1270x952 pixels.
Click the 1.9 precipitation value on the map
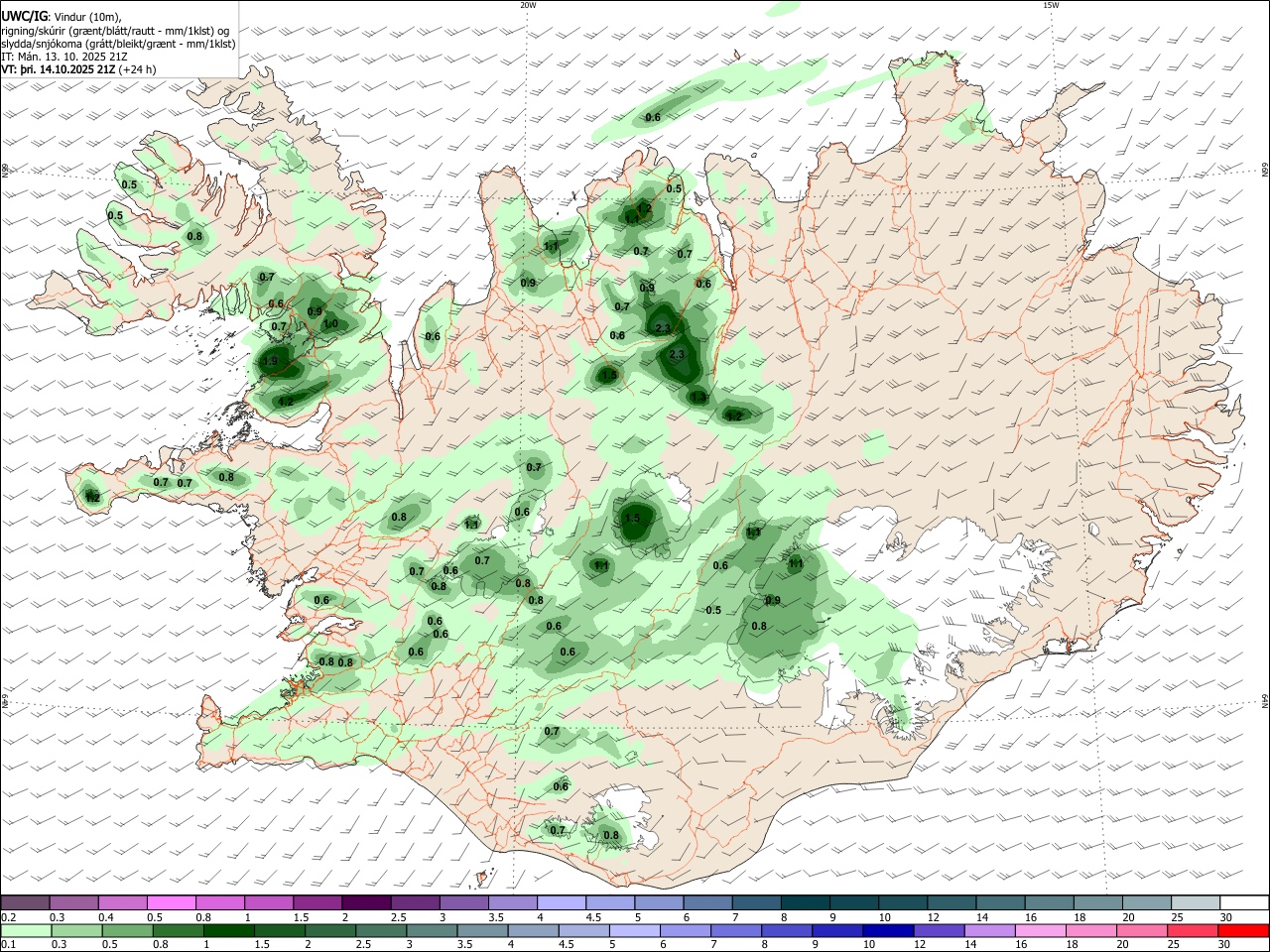tap(270, 362)
